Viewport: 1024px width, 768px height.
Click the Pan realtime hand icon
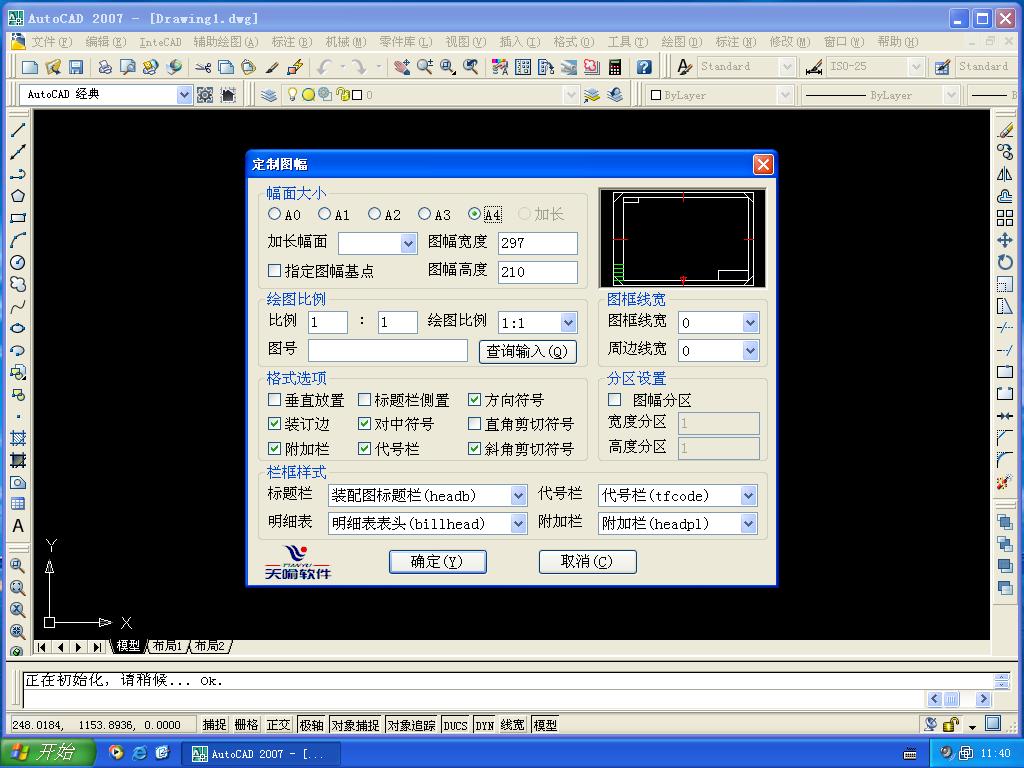[x=402, y=67]
